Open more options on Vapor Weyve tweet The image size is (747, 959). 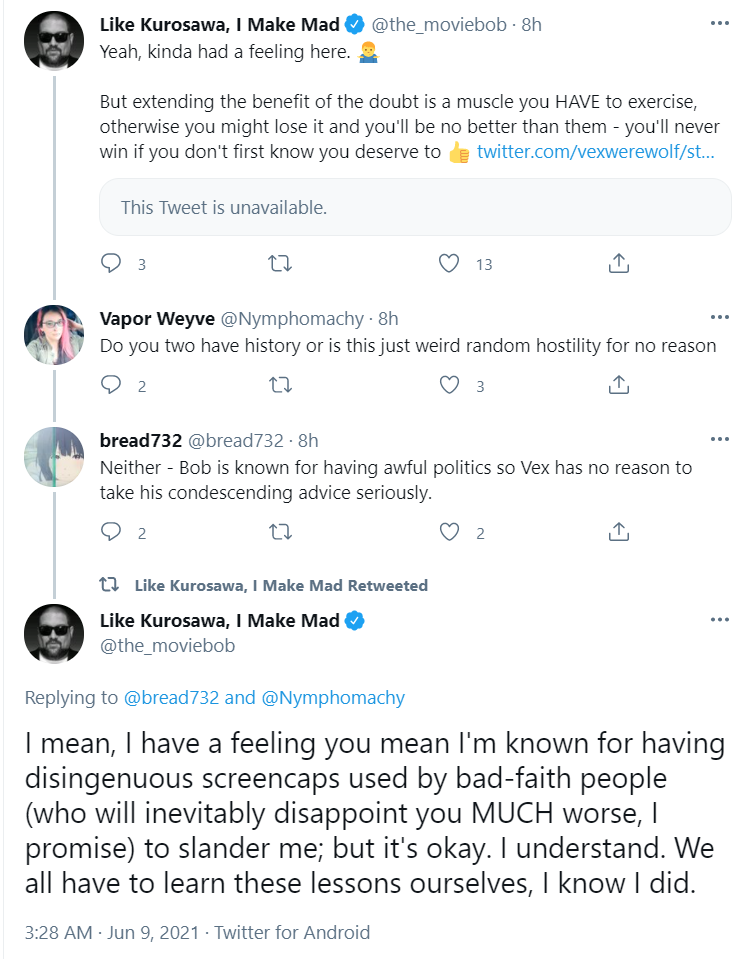click(x=719, y=317)
